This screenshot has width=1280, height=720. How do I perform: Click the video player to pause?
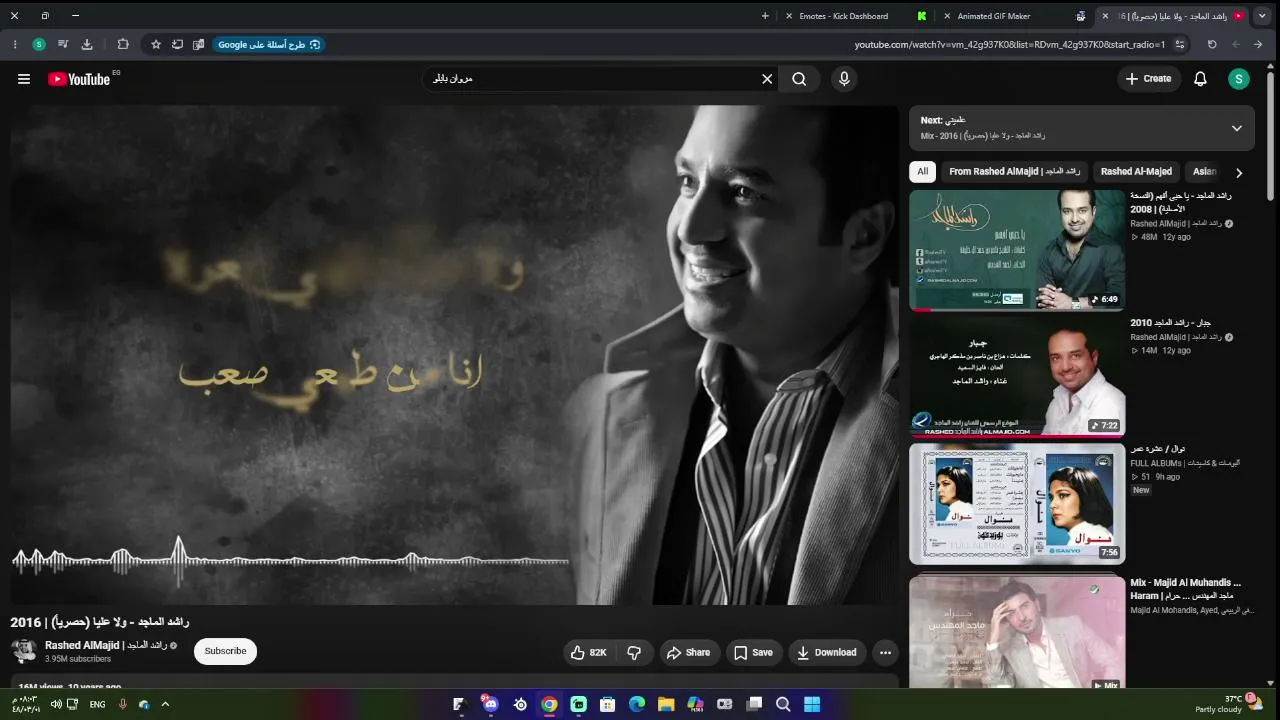coord(454,355)
